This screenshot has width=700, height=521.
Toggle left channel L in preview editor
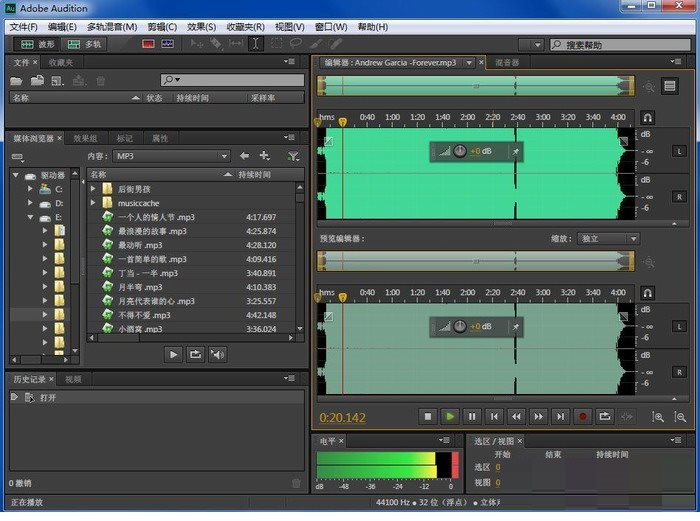[679, 327]
